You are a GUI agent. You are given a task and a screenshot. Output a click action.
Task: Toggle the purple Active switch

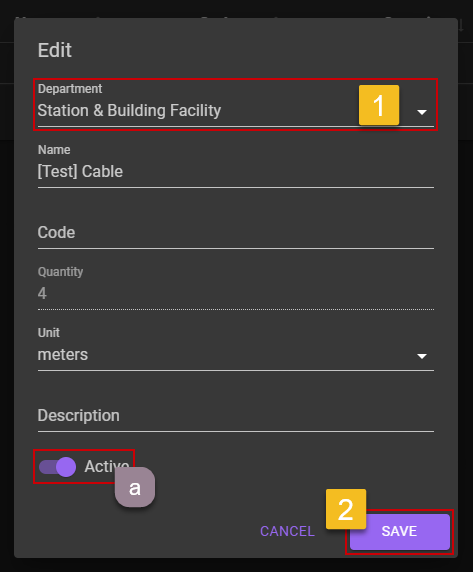point(58,467)
